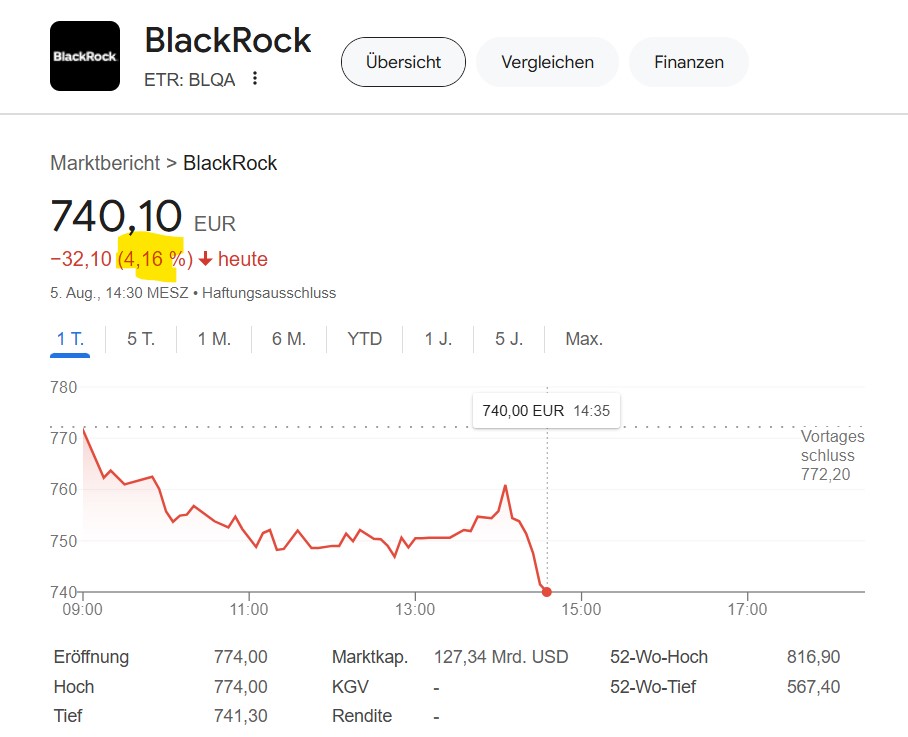Click the Rendite label

click(362, 716)
